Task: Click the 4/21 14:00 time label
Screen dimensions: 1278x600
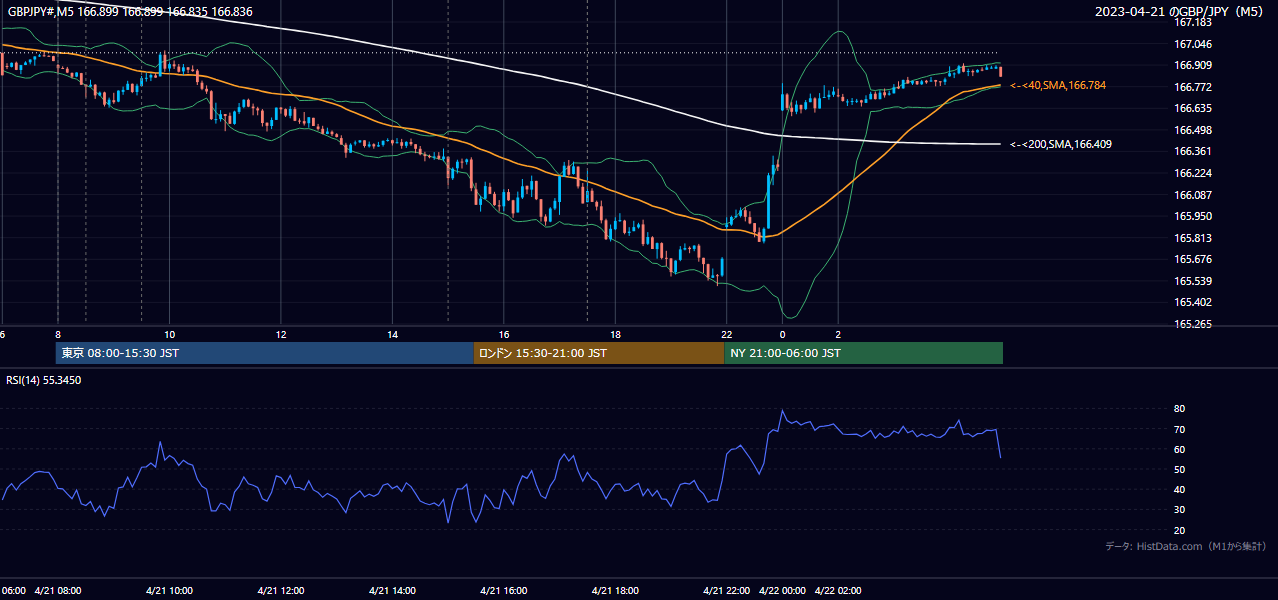Action: pos(393,591)
